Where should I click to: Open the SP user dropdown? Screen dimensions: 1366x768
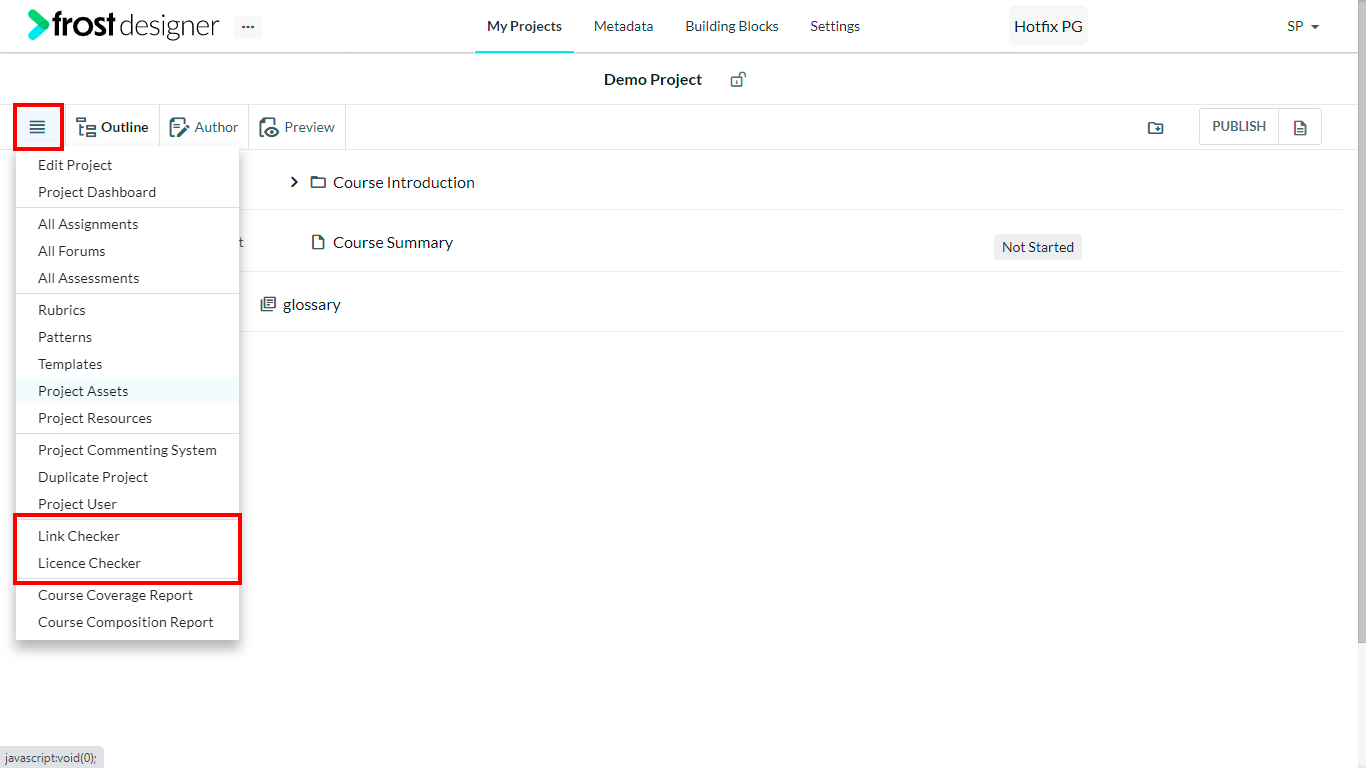1303,26
